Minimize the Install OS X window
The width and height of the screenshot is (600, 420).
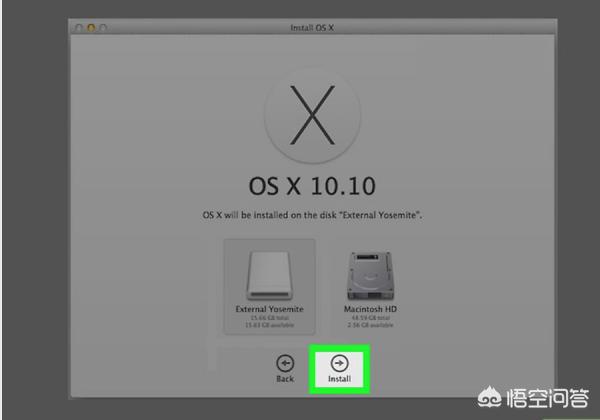pyautogui.click(x=91, y=28)
